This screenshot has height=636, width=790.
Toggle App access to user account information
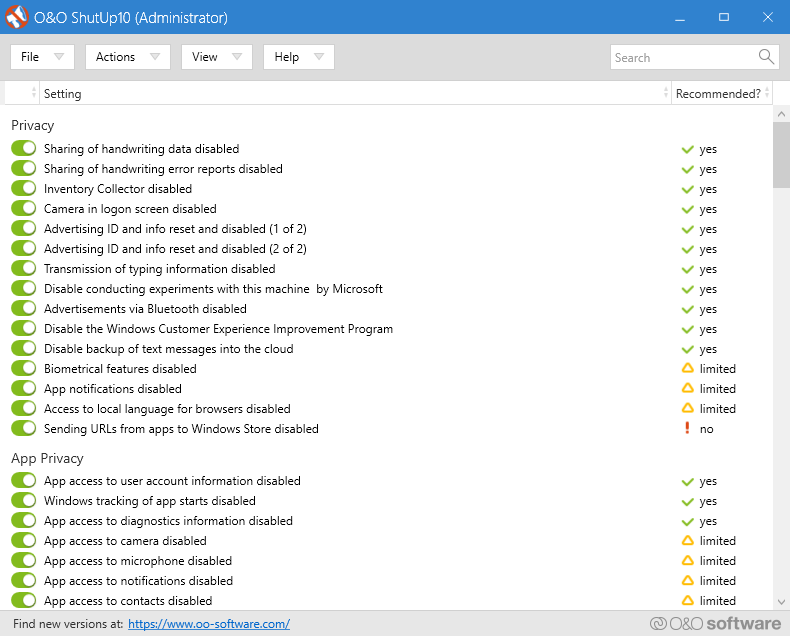(23, 480)
